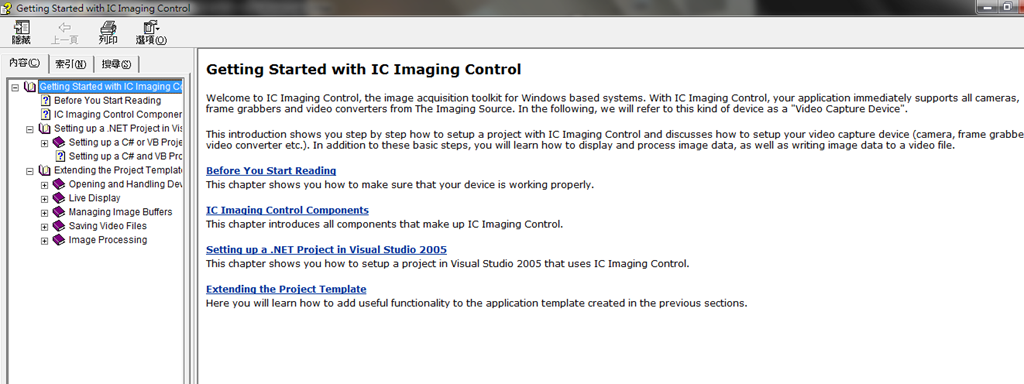Click the question-mark page icon for Before You Start Reading

(x=46, y=101)
